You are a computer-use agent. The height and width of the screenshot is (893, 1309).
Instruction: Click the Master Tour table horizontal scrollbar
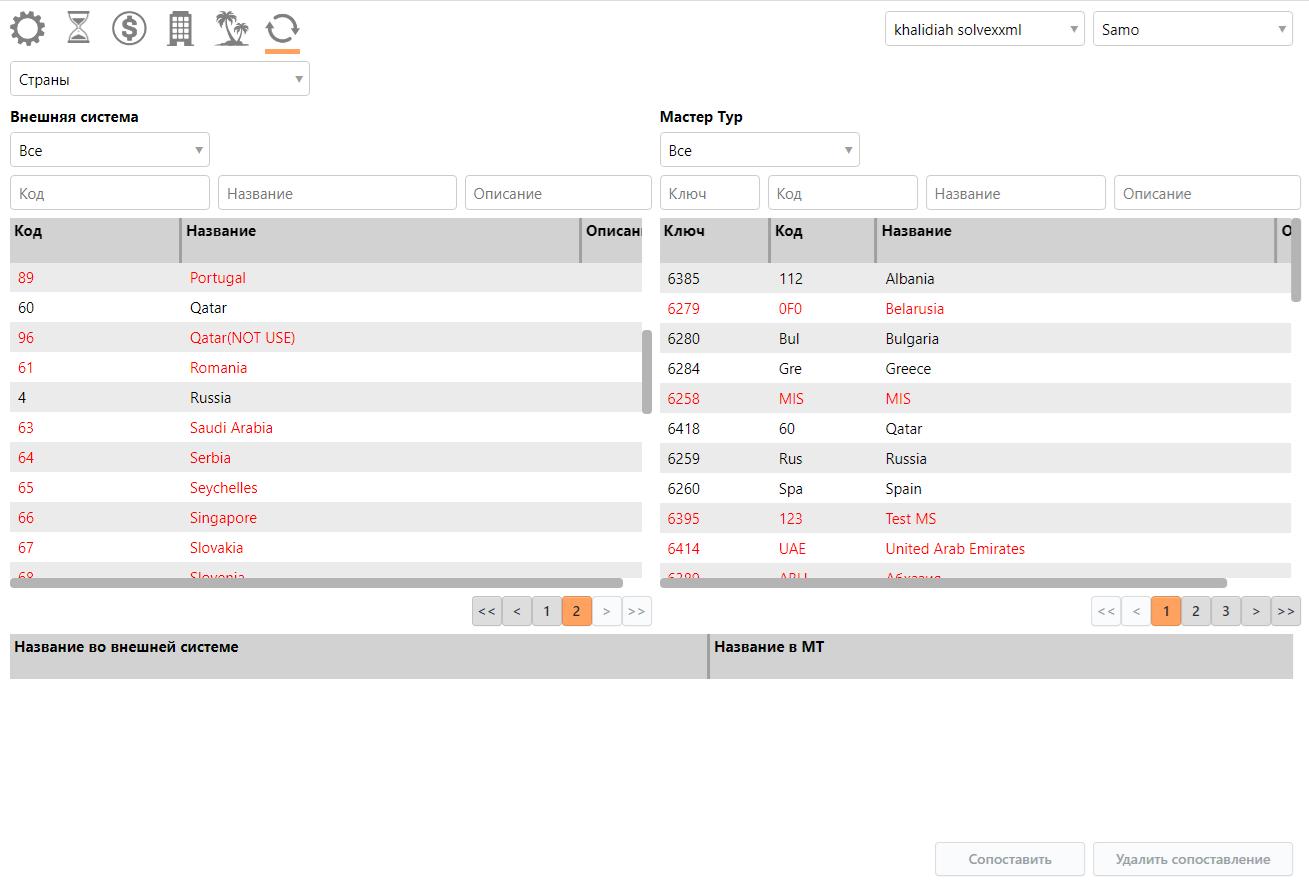pyautogui.click(x=943, y=583)
